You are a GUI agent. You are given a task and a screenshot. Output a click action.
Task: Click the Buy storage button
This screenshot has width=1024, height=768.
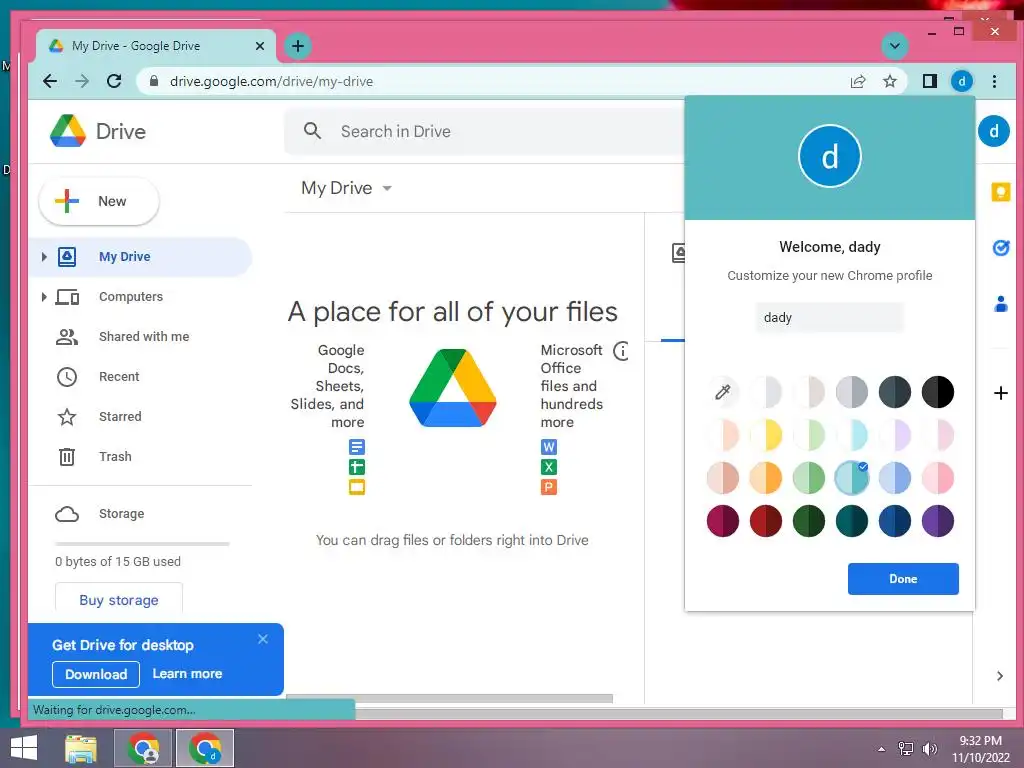[119, 600]
